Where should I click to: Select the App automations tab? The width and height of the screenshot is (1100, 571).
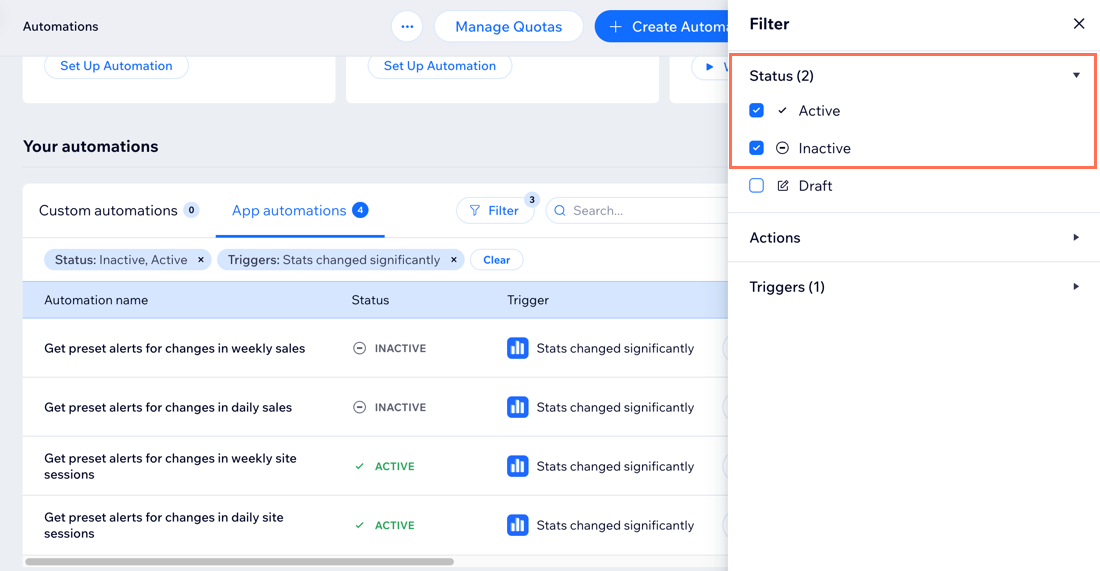pos(289,211)
